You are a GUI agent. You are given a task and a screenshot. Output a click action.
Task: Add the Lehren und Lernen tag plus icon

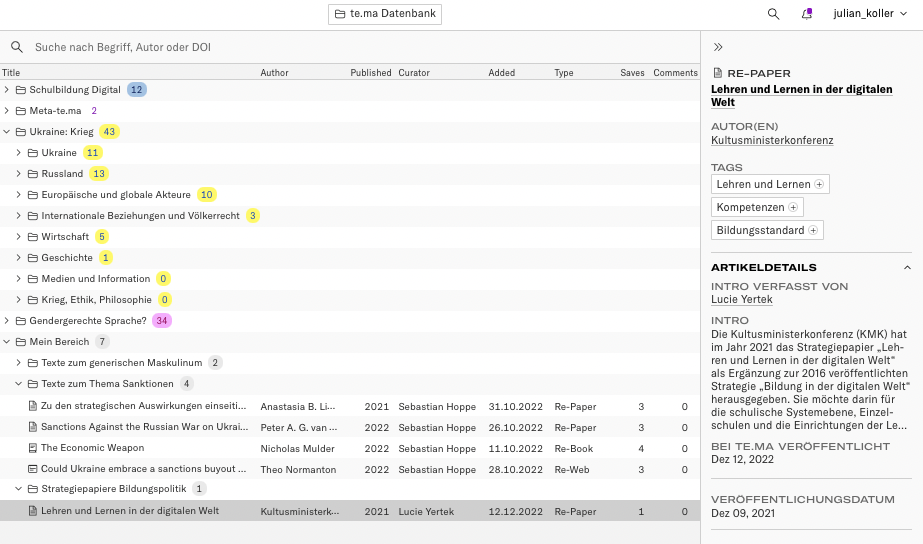coord(819,185)
